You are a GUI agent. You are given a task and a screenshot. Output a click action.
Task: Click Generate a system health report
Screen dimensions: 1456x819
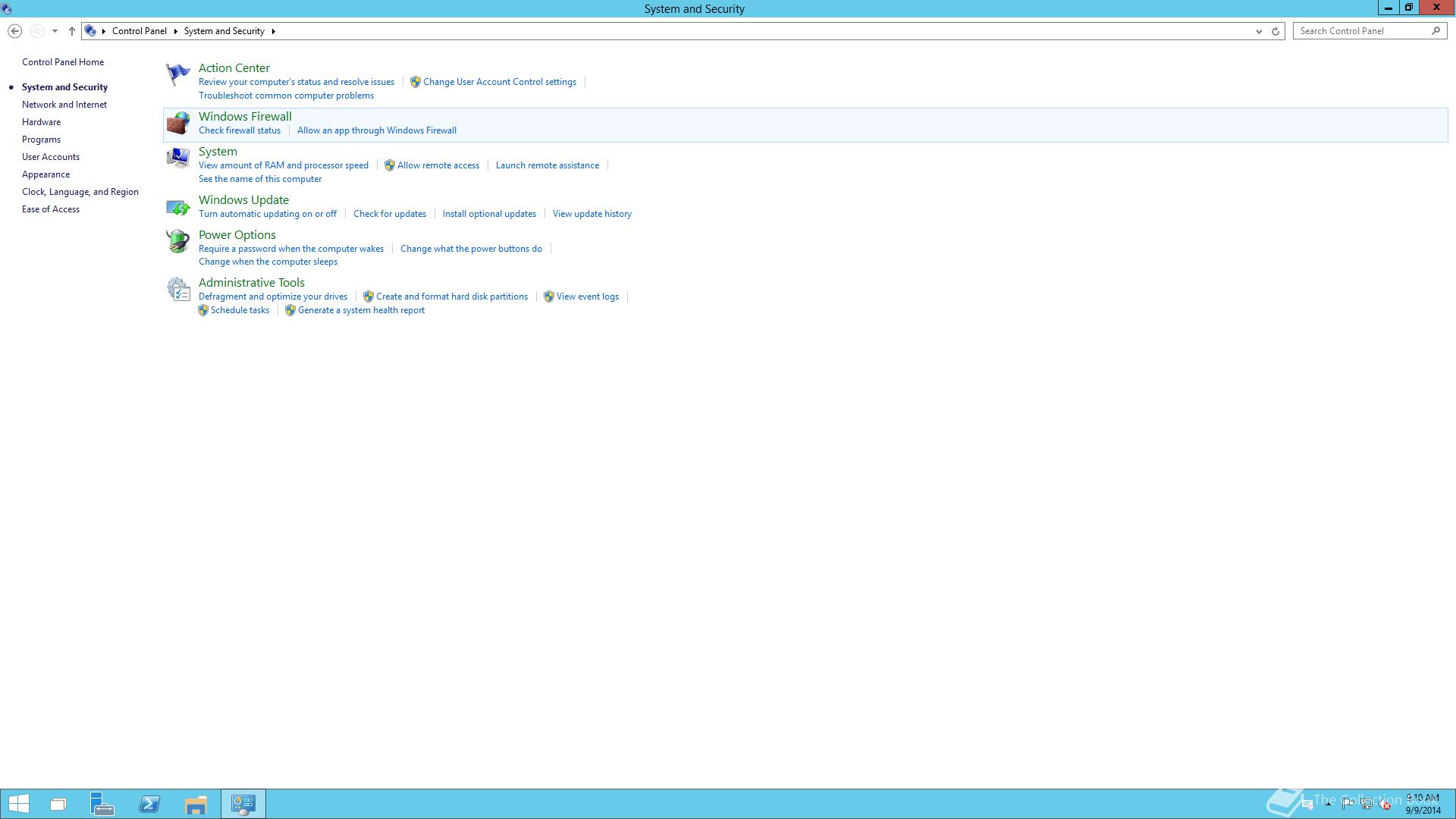pyautogui.click(x=361, y=310)
